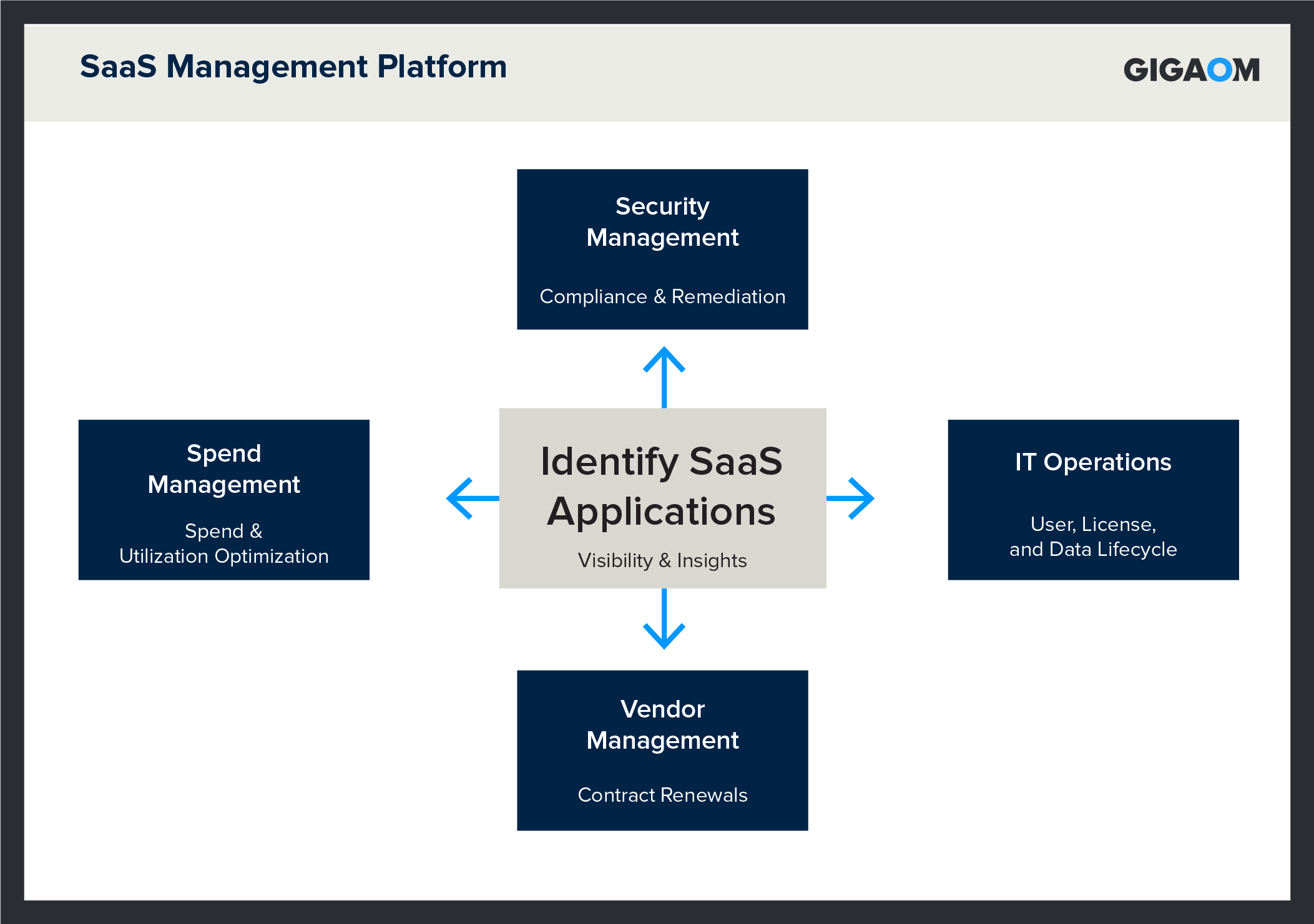This screenshot has height=924, width=1314.
Task: Click the downward blue arrow
Action: click(664, 619)
